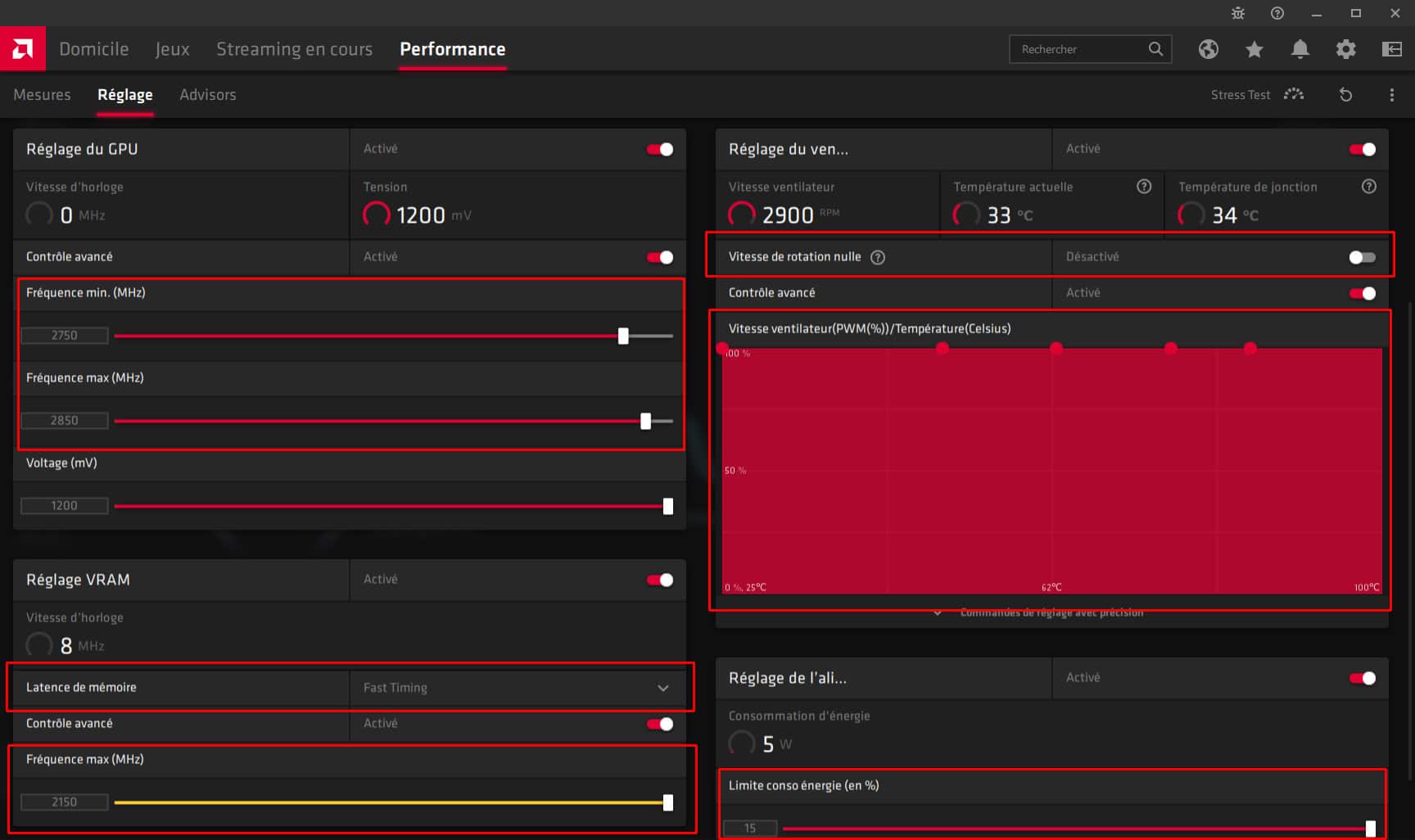Open Streaming en cours tab
1415x840 pixels.
point(294,49)
